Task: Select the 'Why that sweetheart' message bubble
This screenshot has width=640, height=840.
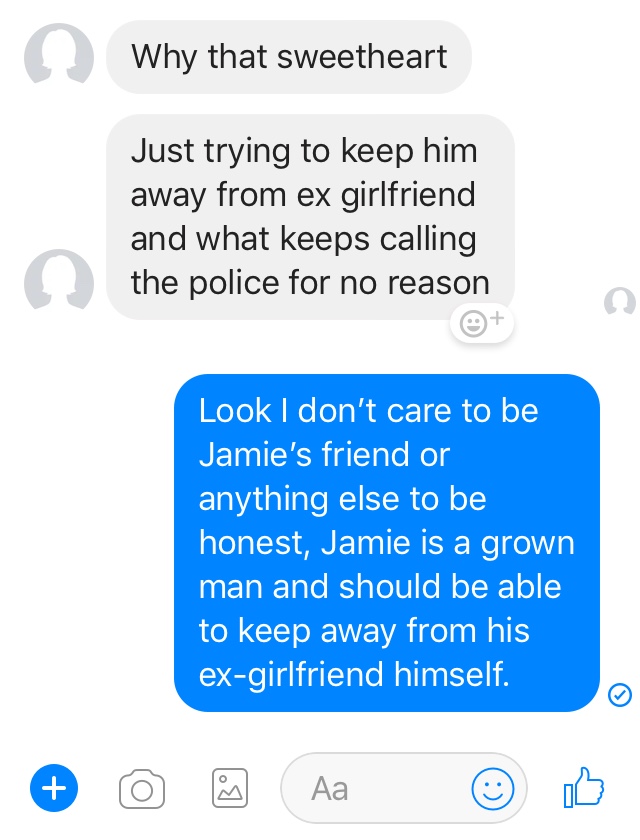Action: (x=289, y=57)
